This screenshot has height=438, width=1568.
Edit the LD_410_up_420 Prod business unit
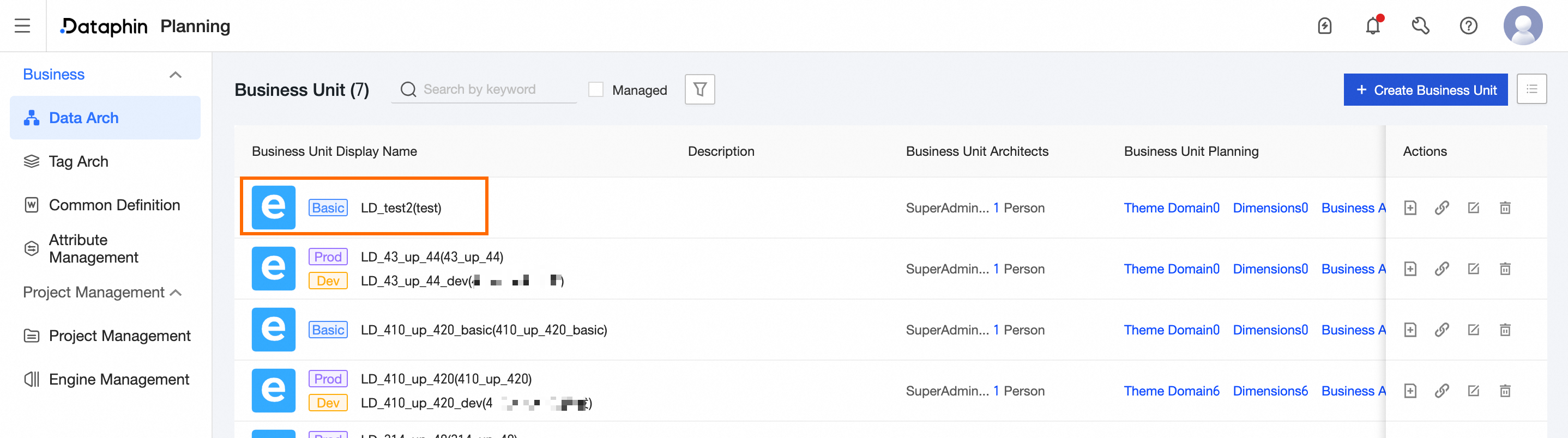pyautogui.click(x=1474, y=391)
